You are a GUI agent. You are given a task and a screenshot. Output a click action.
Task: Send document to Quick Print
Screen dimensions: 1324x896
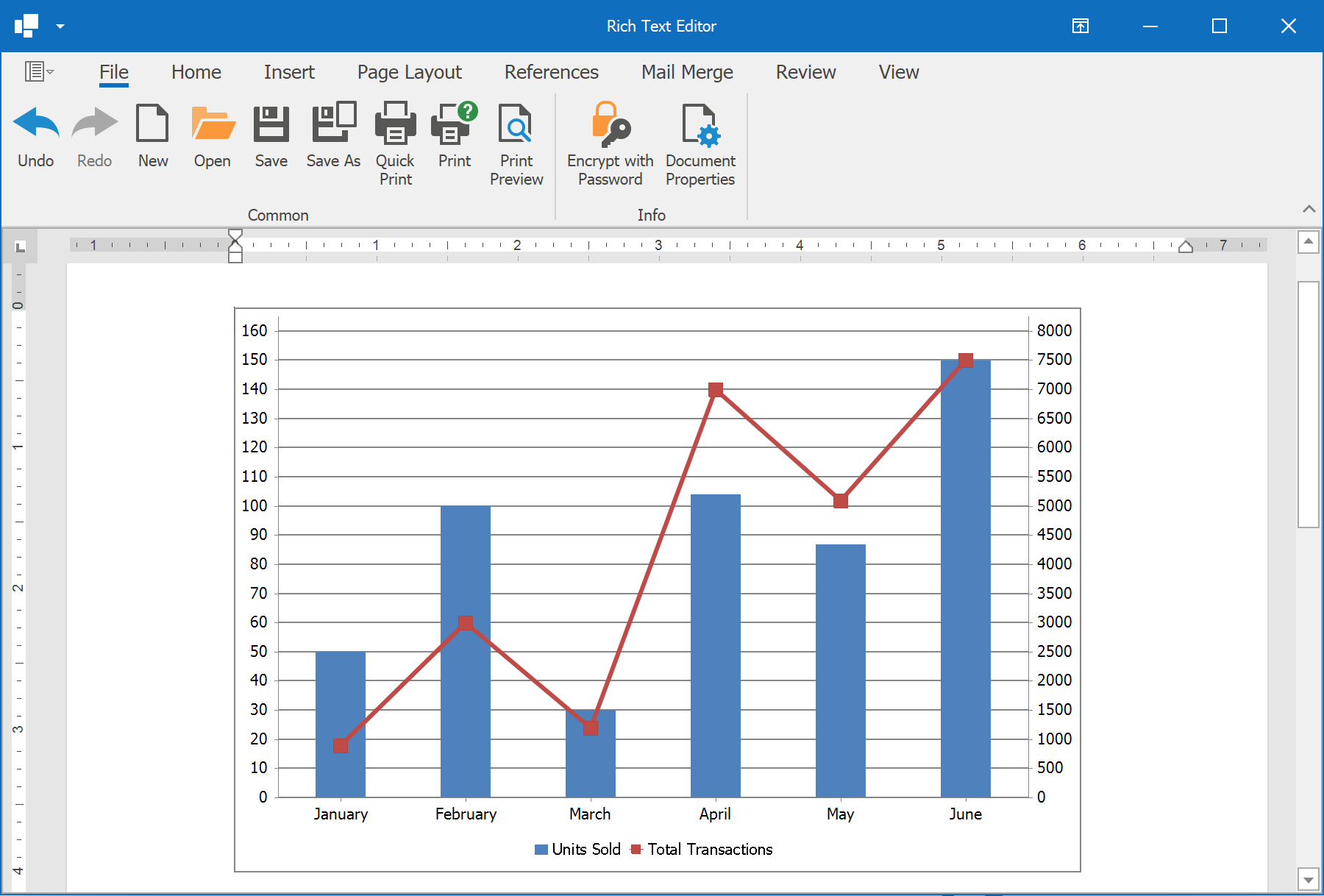point(395,124)
